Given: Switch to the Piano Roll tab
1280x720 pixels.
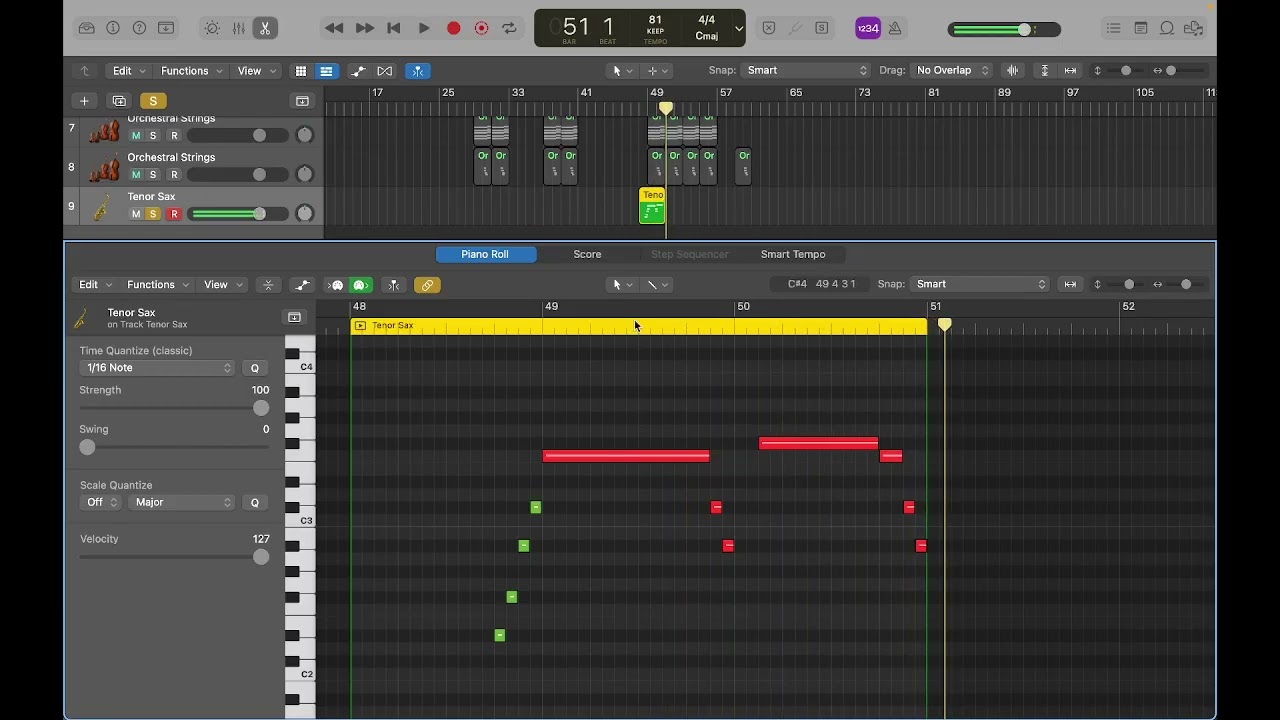Looking at the screenshot, I should click(485, 254).
